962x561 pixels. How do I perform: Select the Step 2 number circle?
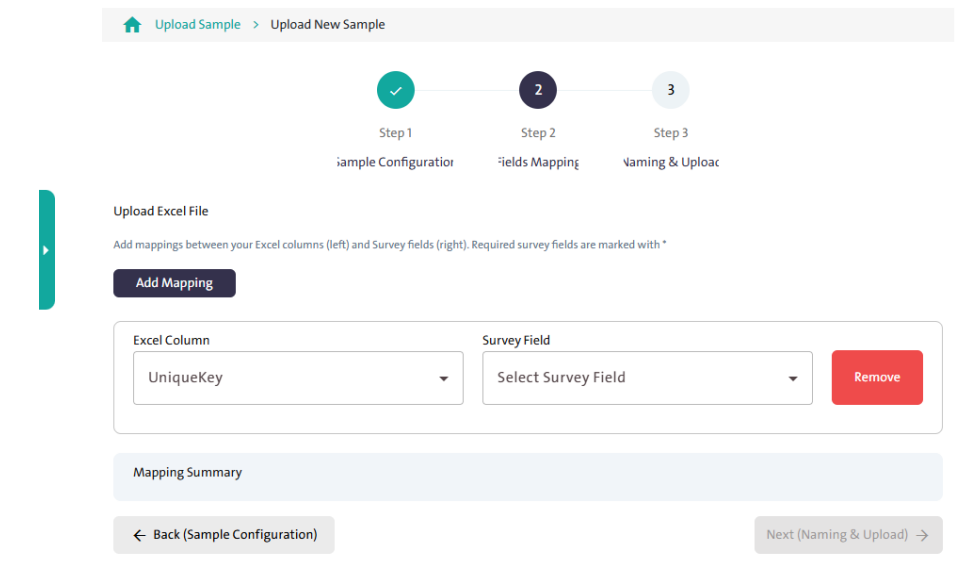pos(538,90)
